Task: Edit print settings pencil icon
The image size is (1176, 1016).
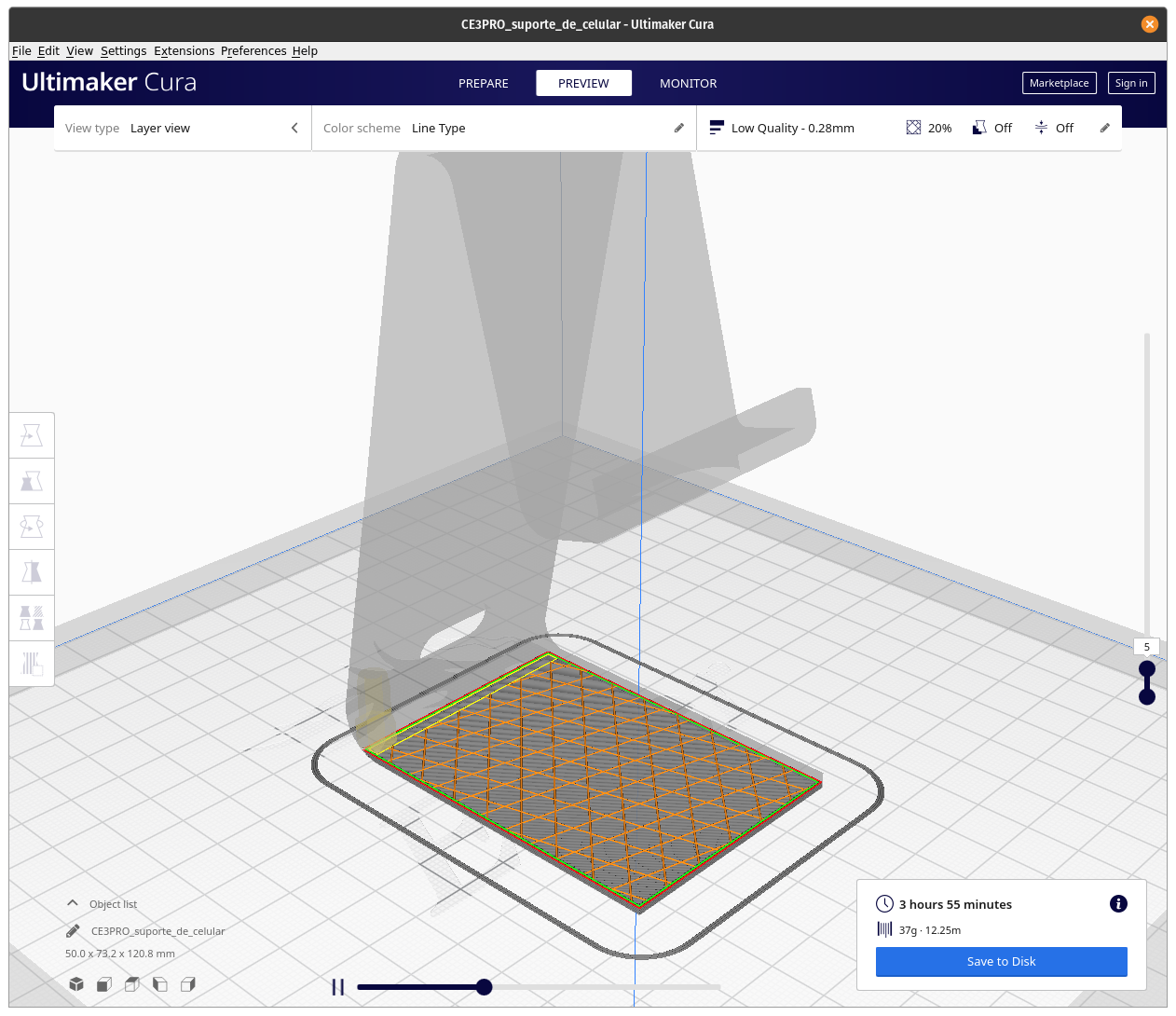Action: pos(1105,128)
